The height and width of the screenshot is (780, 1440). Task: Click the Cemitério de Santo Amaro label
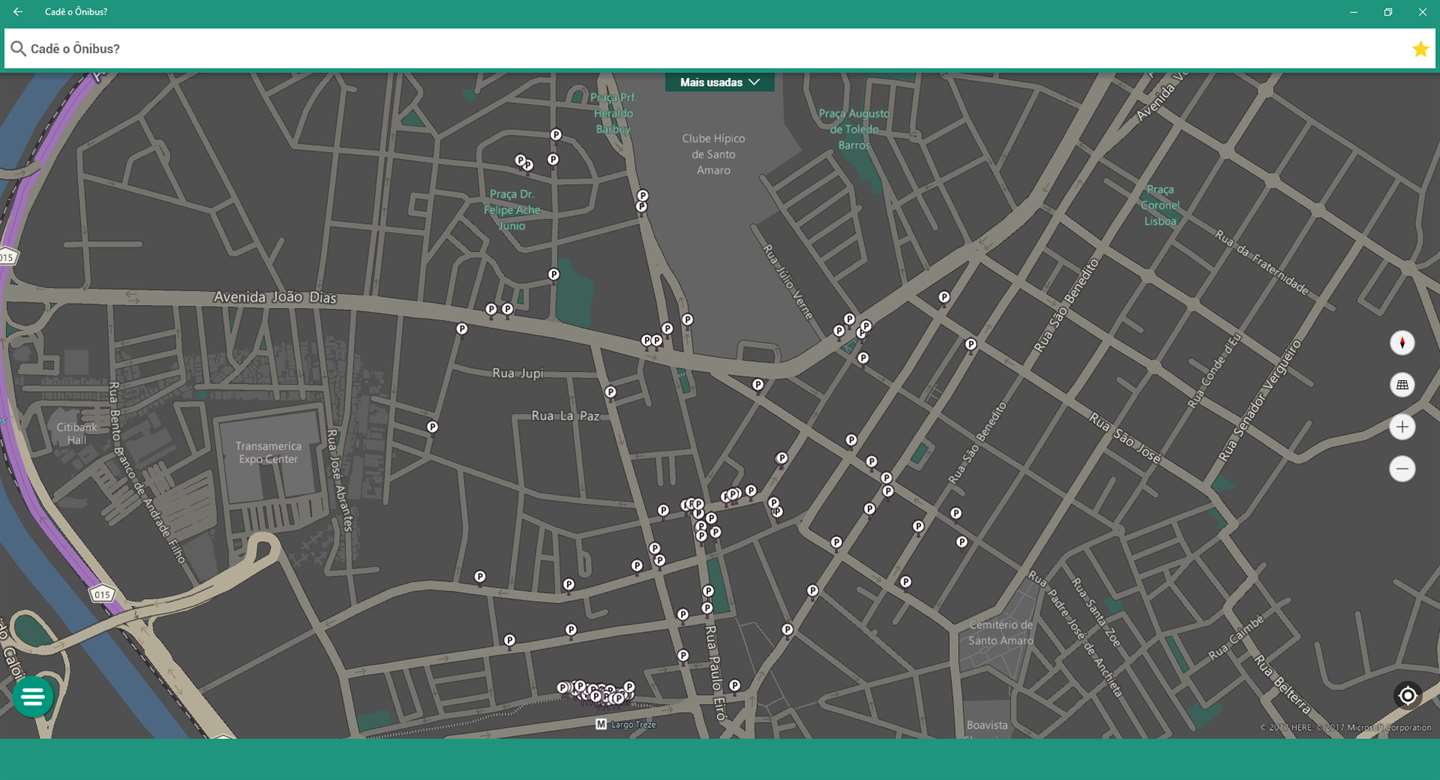coord(1001,633)
